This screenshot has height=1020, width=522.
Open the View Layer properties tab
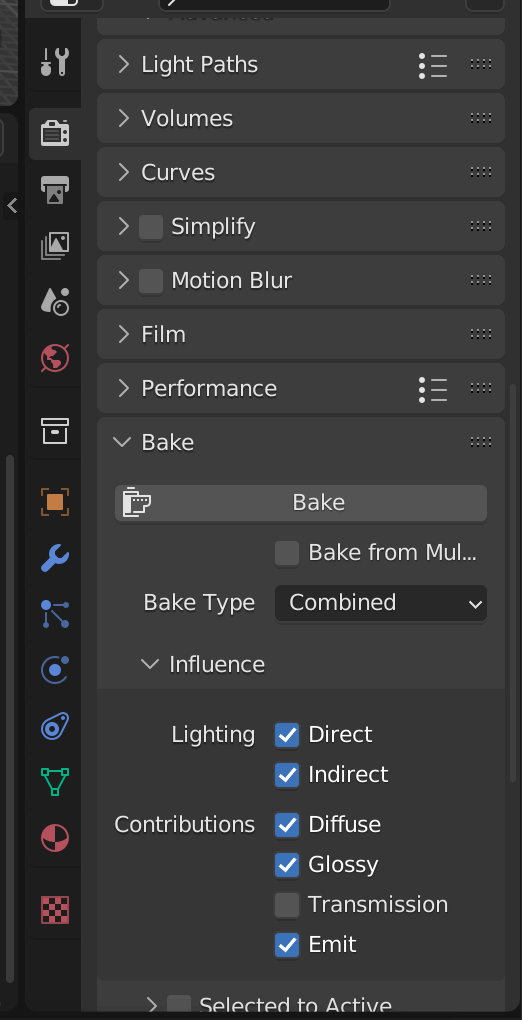55,246
